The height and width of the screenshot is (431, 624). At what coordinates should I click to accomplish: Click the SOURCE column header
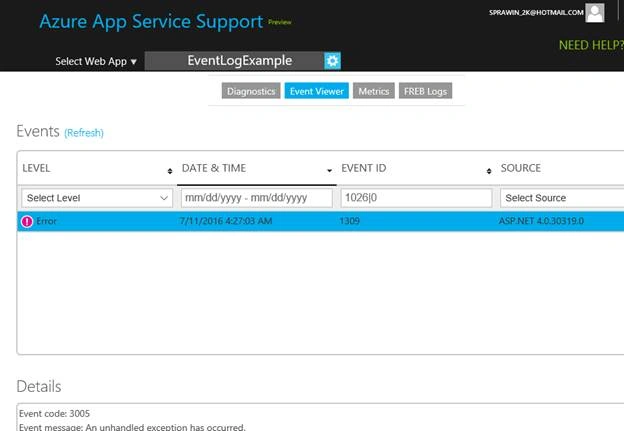[521, 168]
